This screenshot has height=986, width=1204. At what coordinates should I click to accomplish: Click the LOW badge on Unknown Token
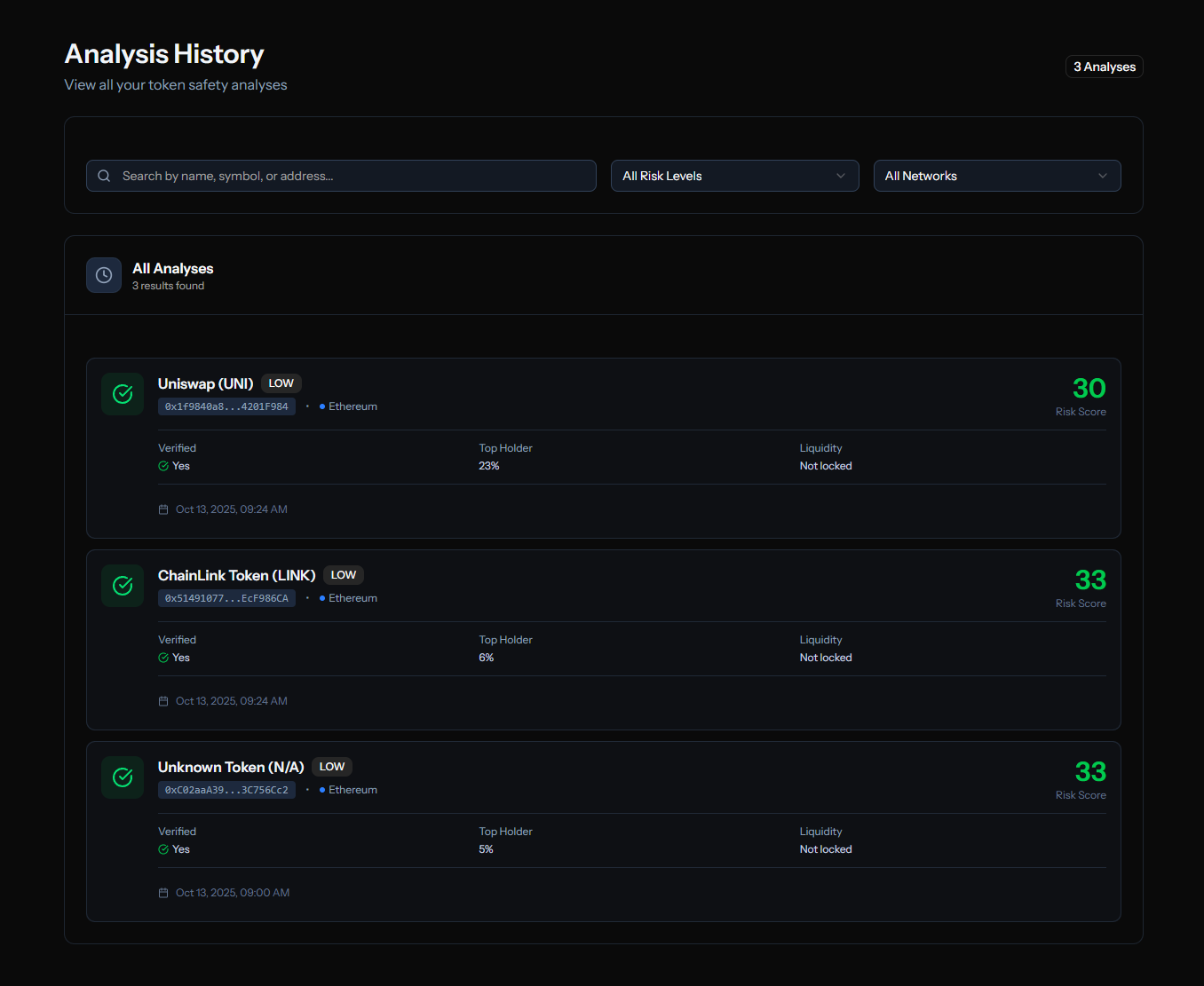click(x=332, y=767)
